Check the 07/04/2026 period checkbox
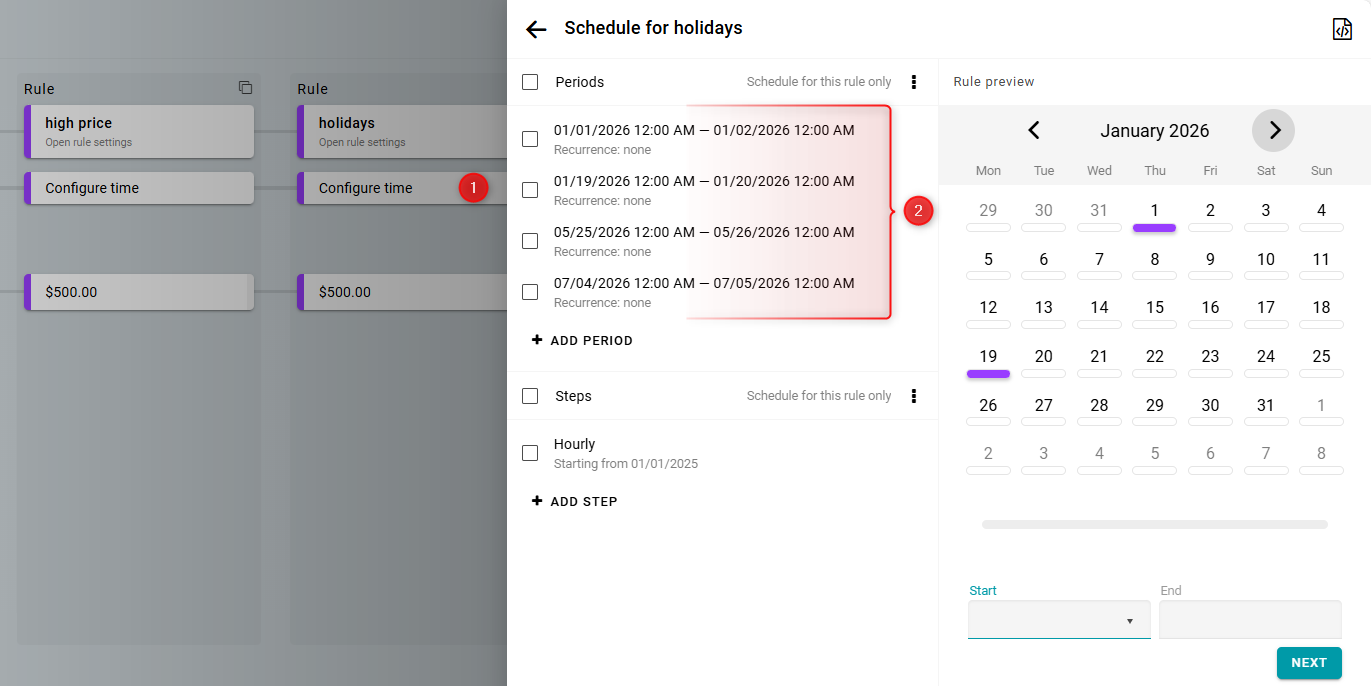 coord(530,292)
